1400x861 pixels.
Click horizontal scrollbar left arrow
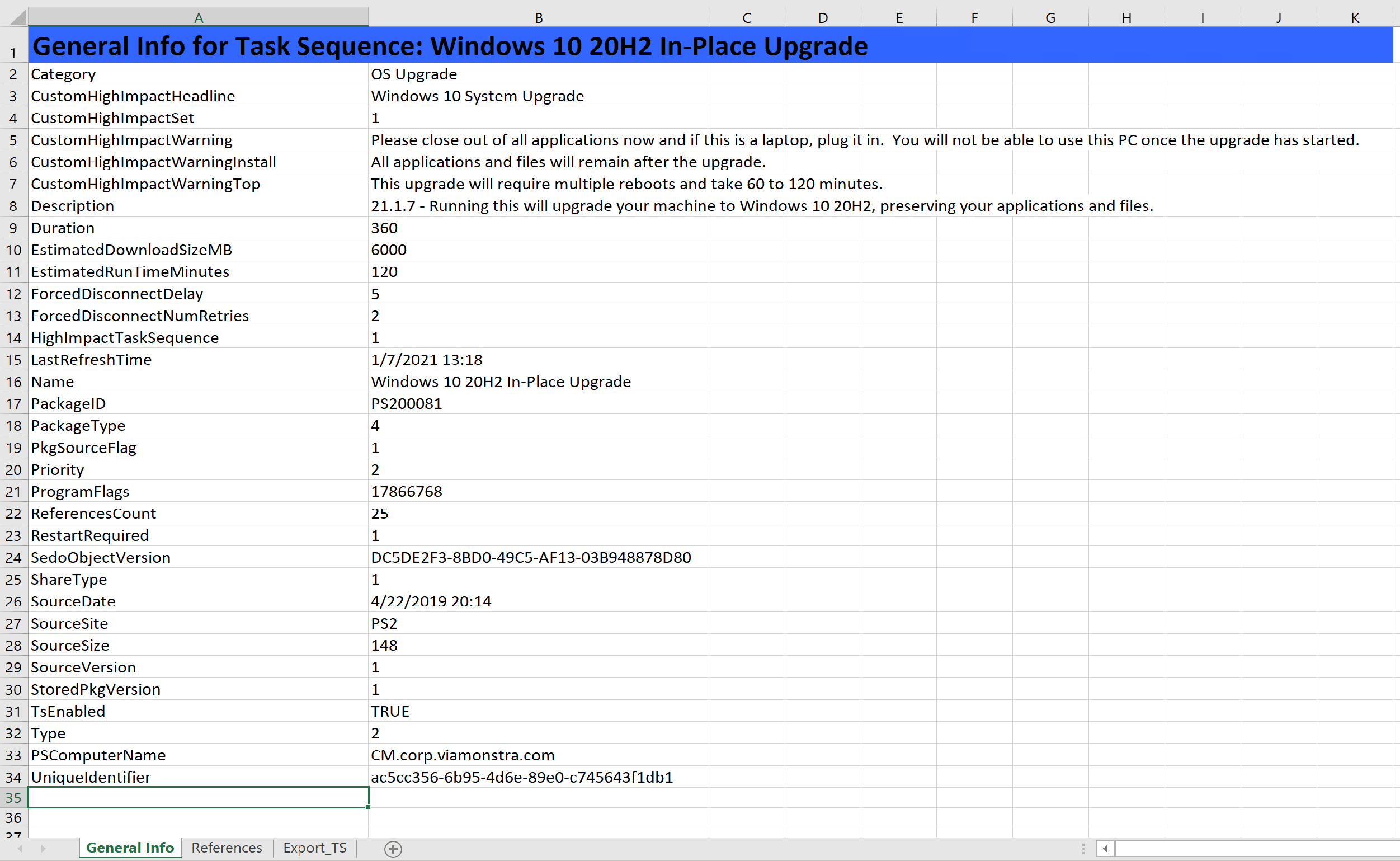pyautogui.click(x=1105, y=849)
